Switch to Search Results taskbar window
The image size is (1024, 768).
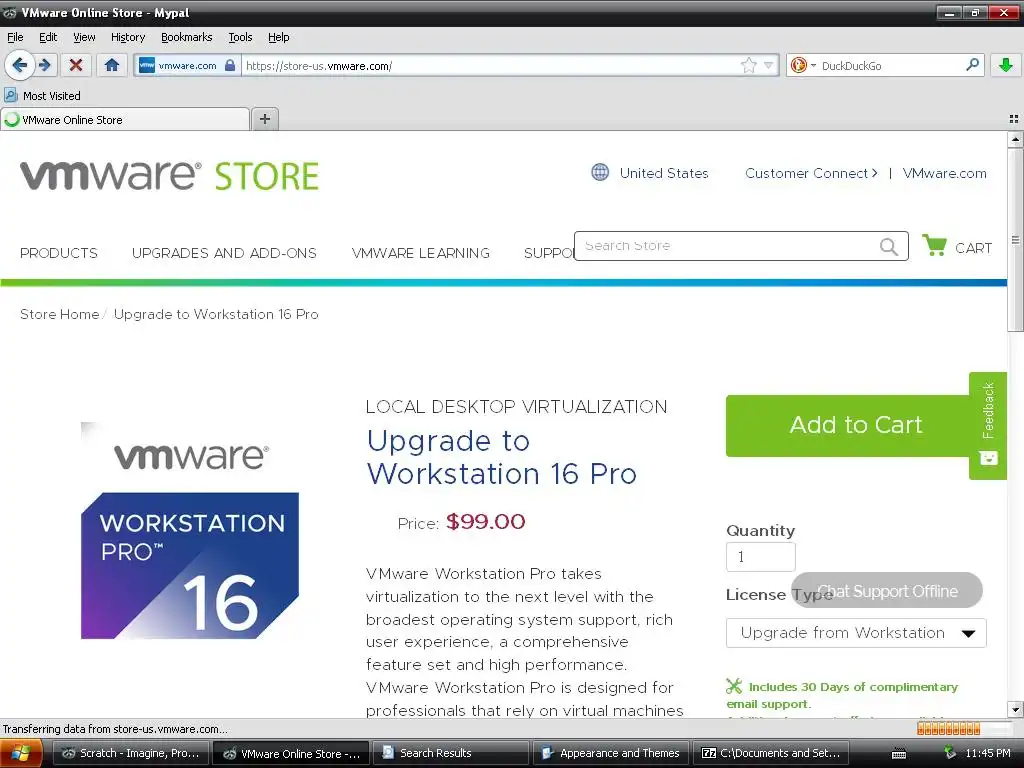[451, 753]
